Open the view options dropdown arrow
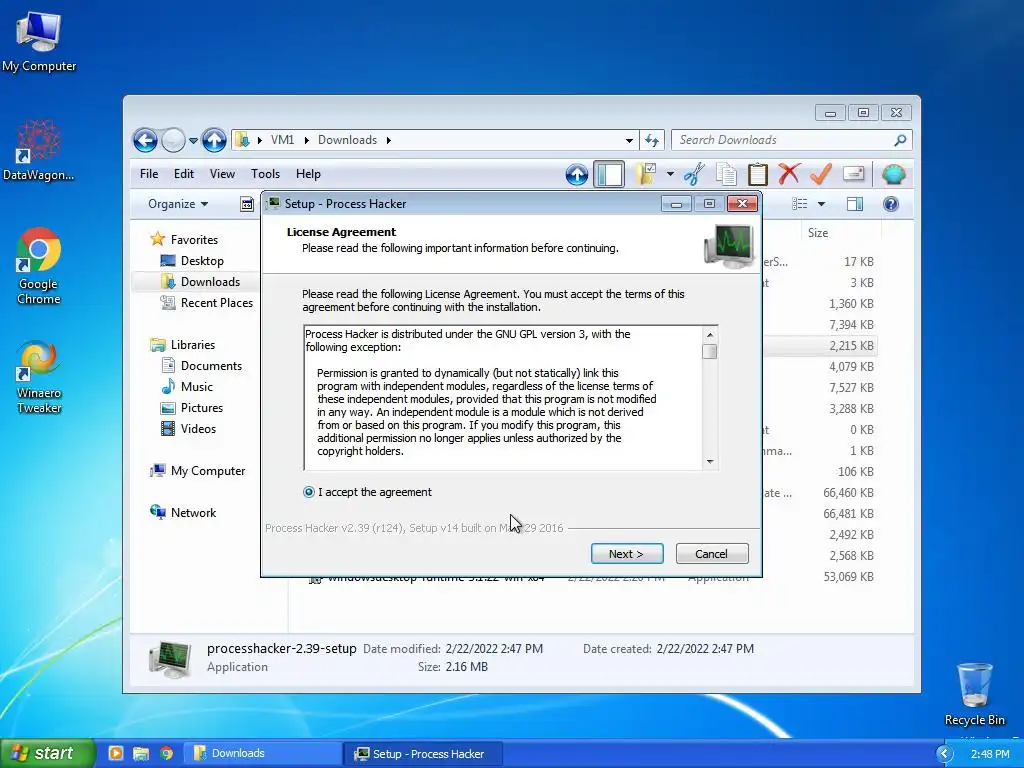Screen dimensions: 1024x768 tap(822, 204)
